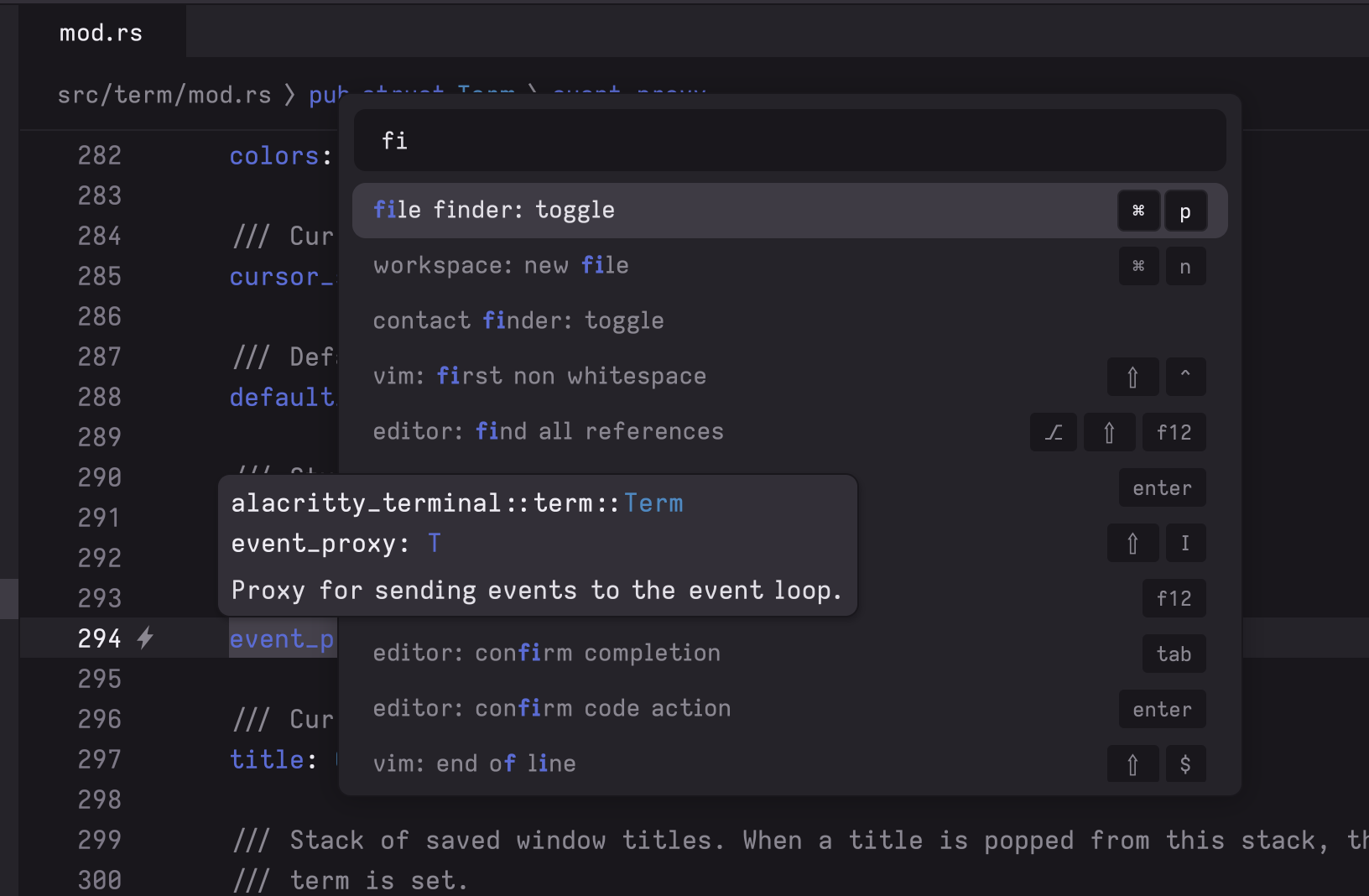Click the "n" key badge beside workspace new file
The height and width of the screenshot is (896, 1369).
[1186, 266]
